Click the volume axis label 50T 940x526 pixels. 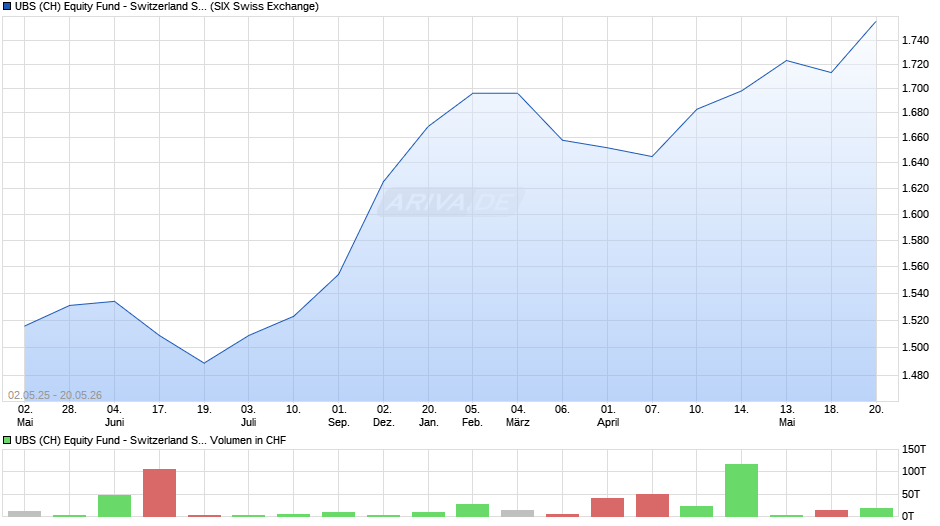point(911,494)
